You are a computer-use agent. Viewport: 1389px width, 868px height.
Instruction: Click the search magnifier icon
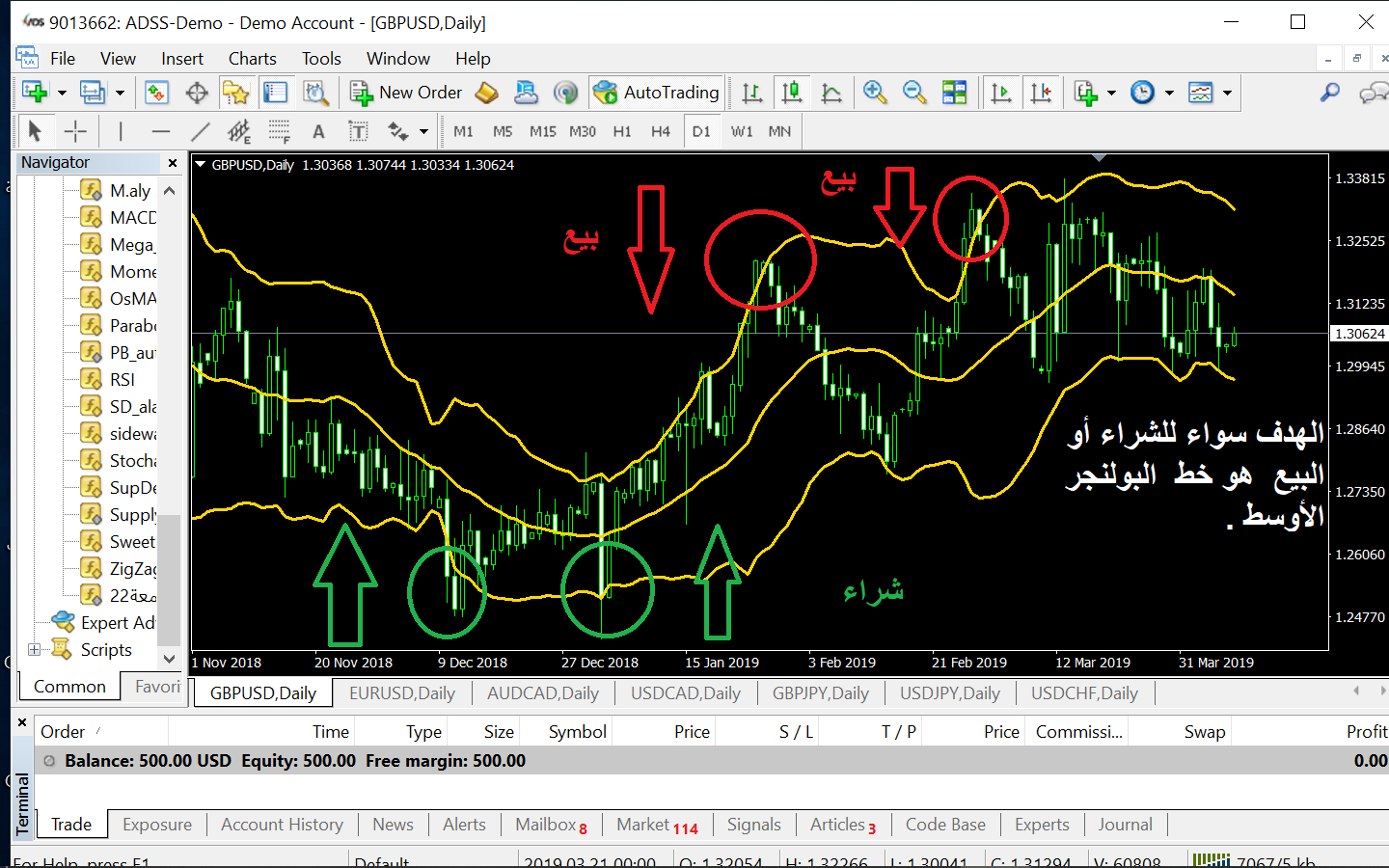coord(1330,93)
